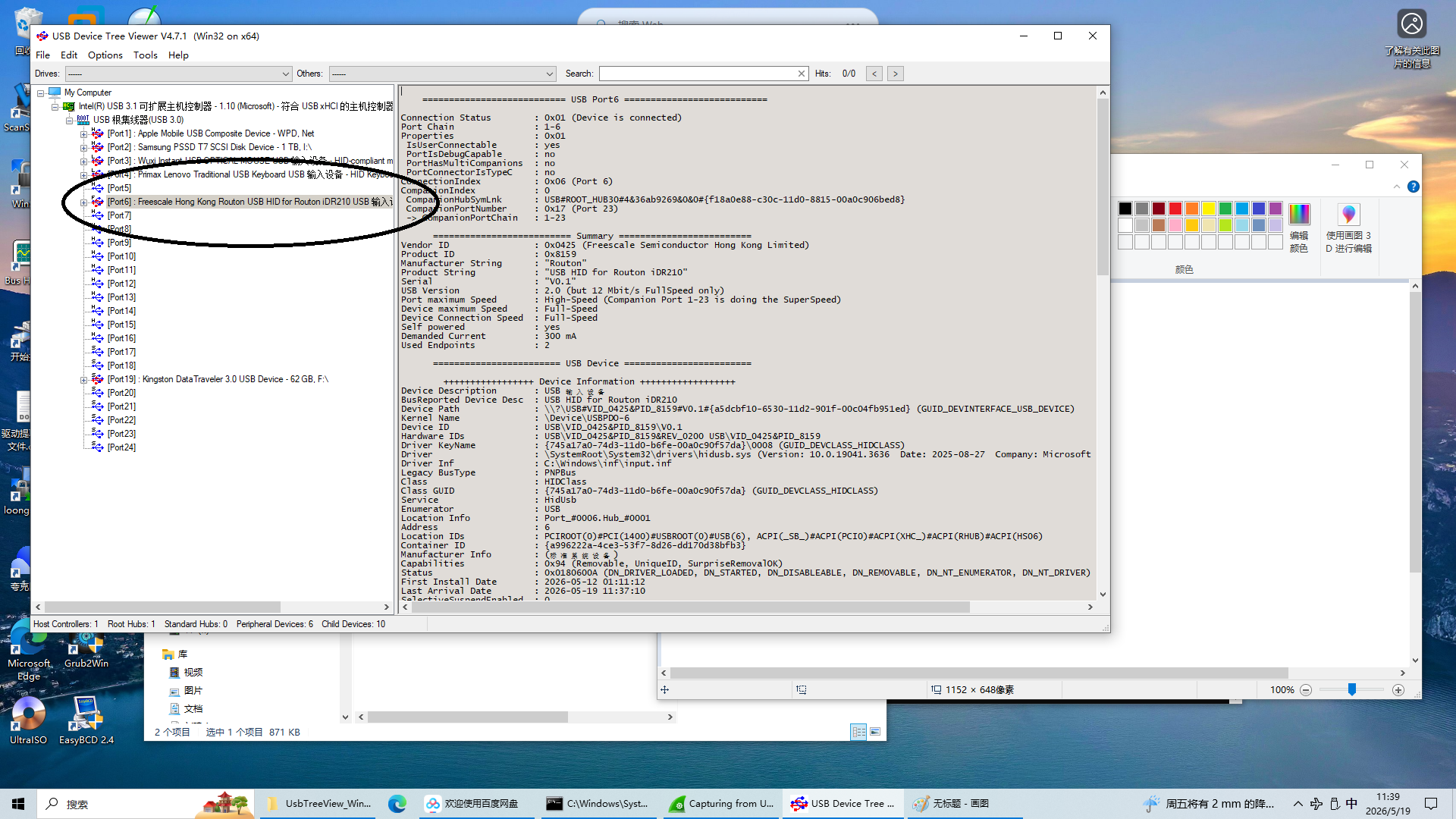Open the 百度网盘 taskbar window
The height and width of the screenshot is (819, 1456).
476,804
